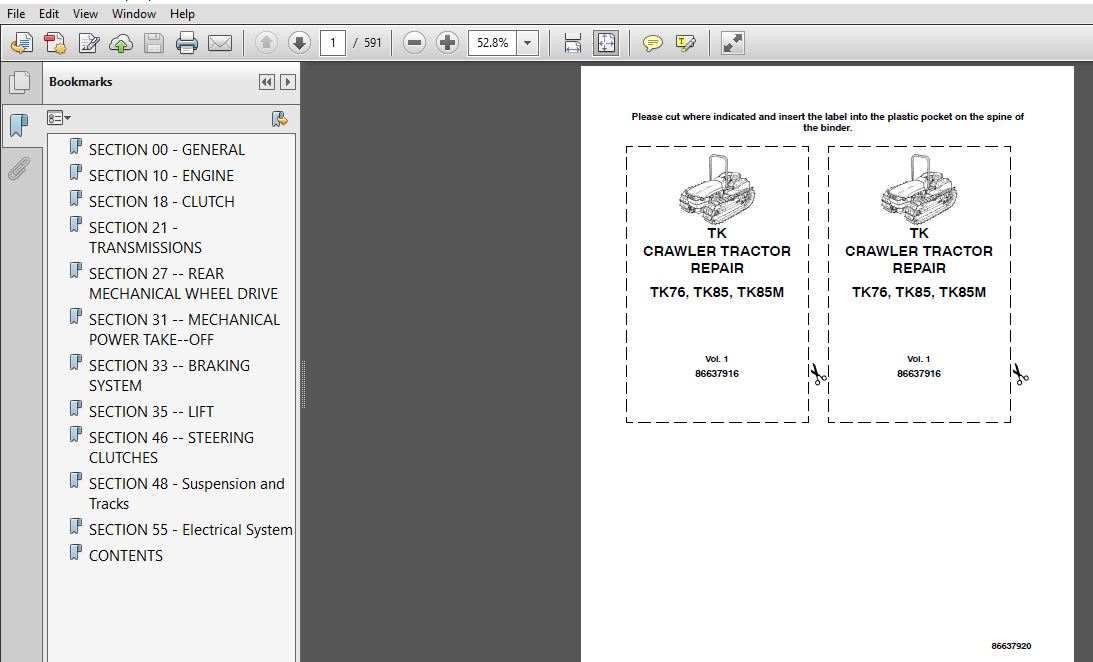Open the Edit menu

tap(49, 14)
